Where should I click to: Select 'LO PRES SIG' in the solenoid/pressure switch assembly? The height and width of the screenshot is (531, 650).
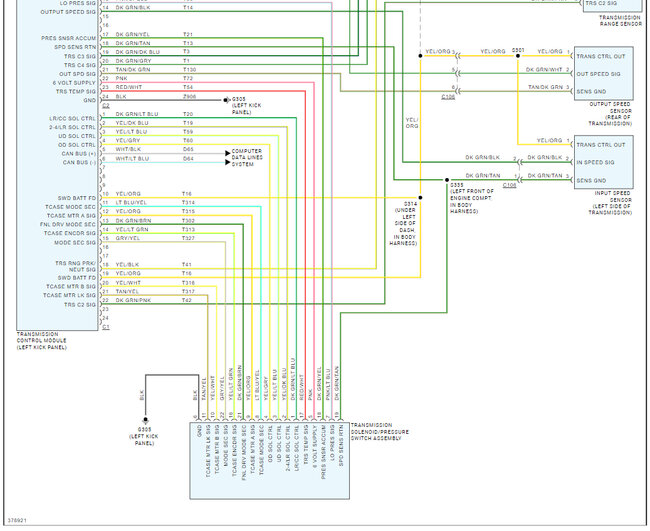pyautogui.click(x=332, y=441)
